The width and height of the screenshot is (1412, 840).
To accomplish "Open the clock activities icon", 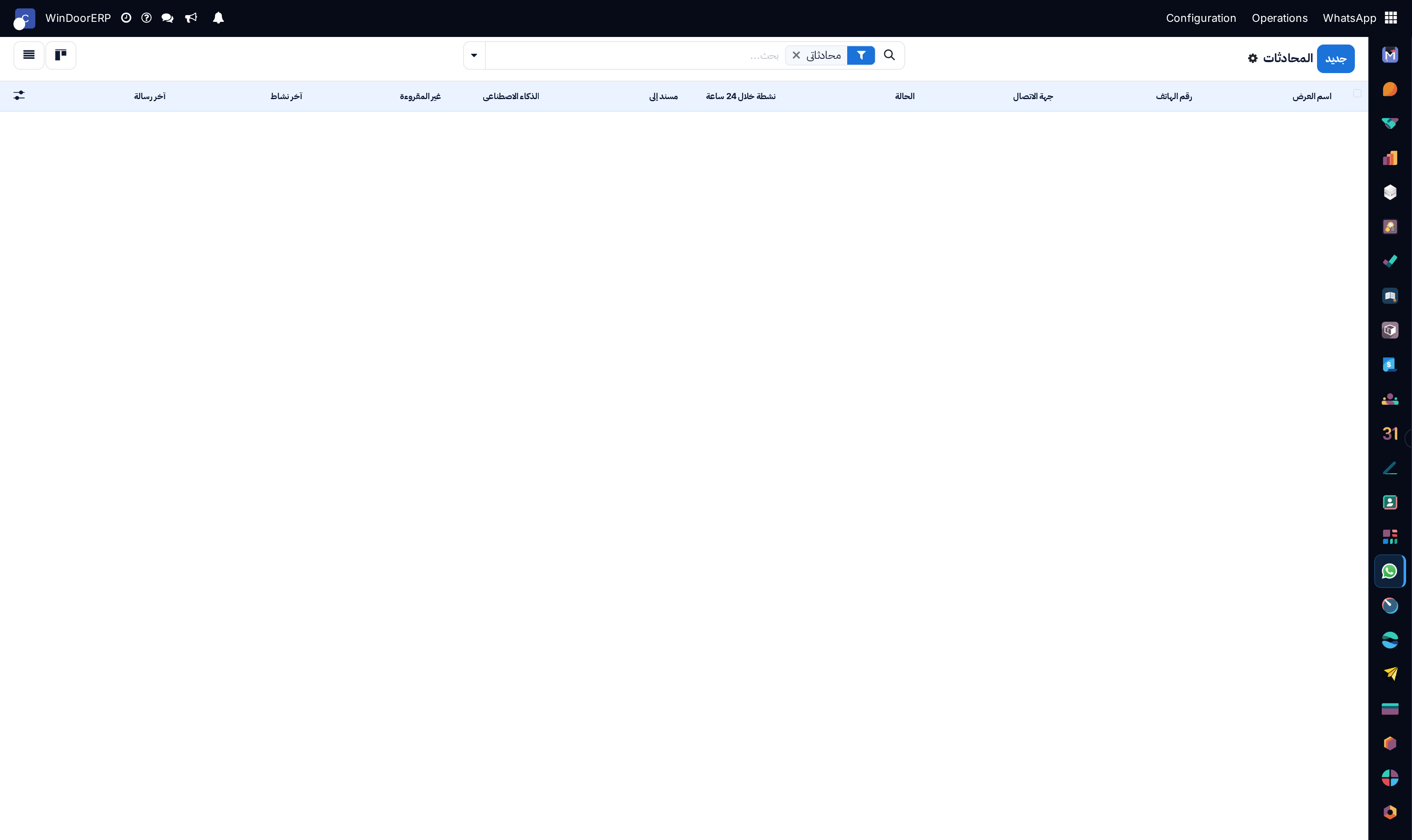I will (126, 18).
